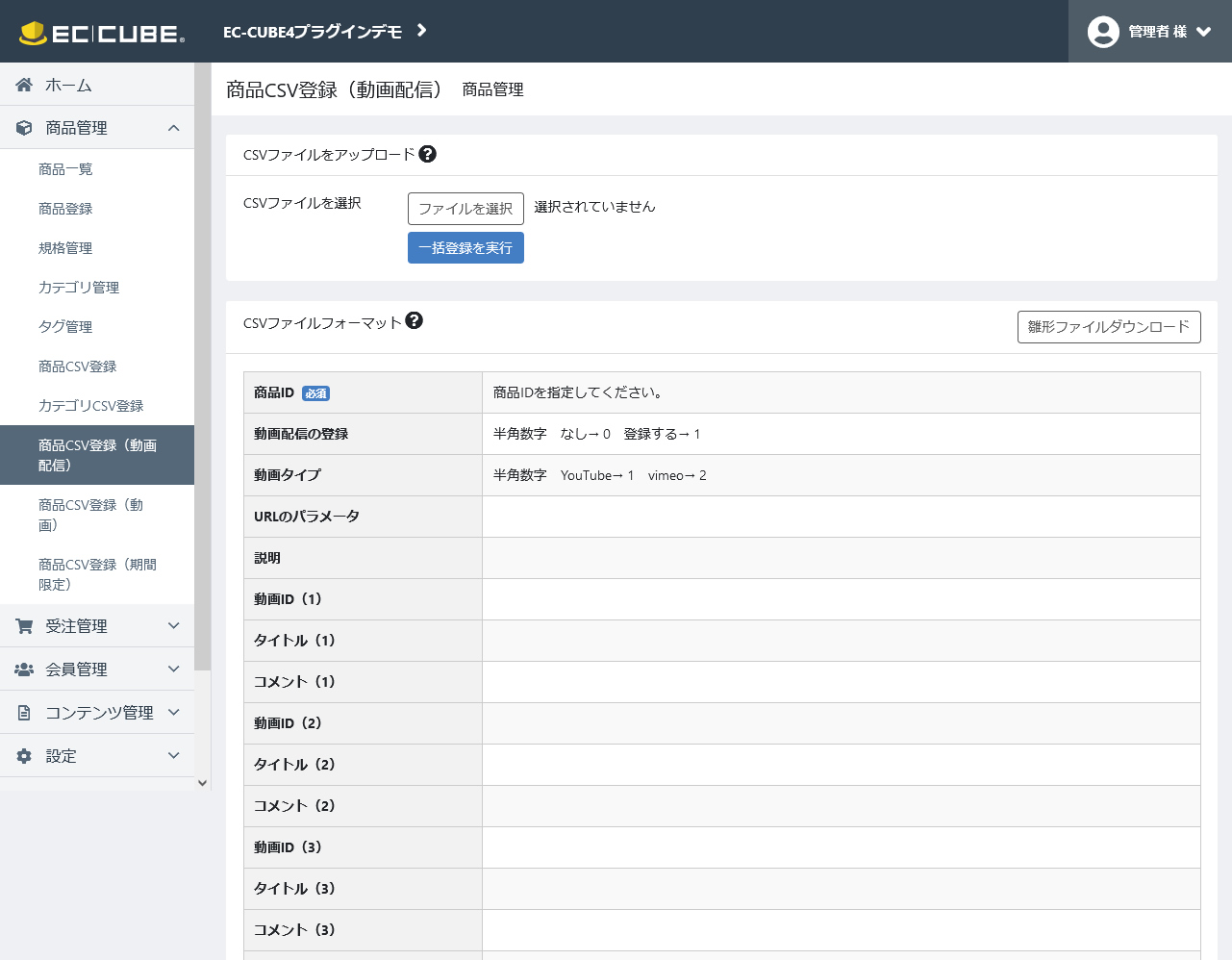Open help icon next to CSVファイルフォーマット

tap(415, 321)
